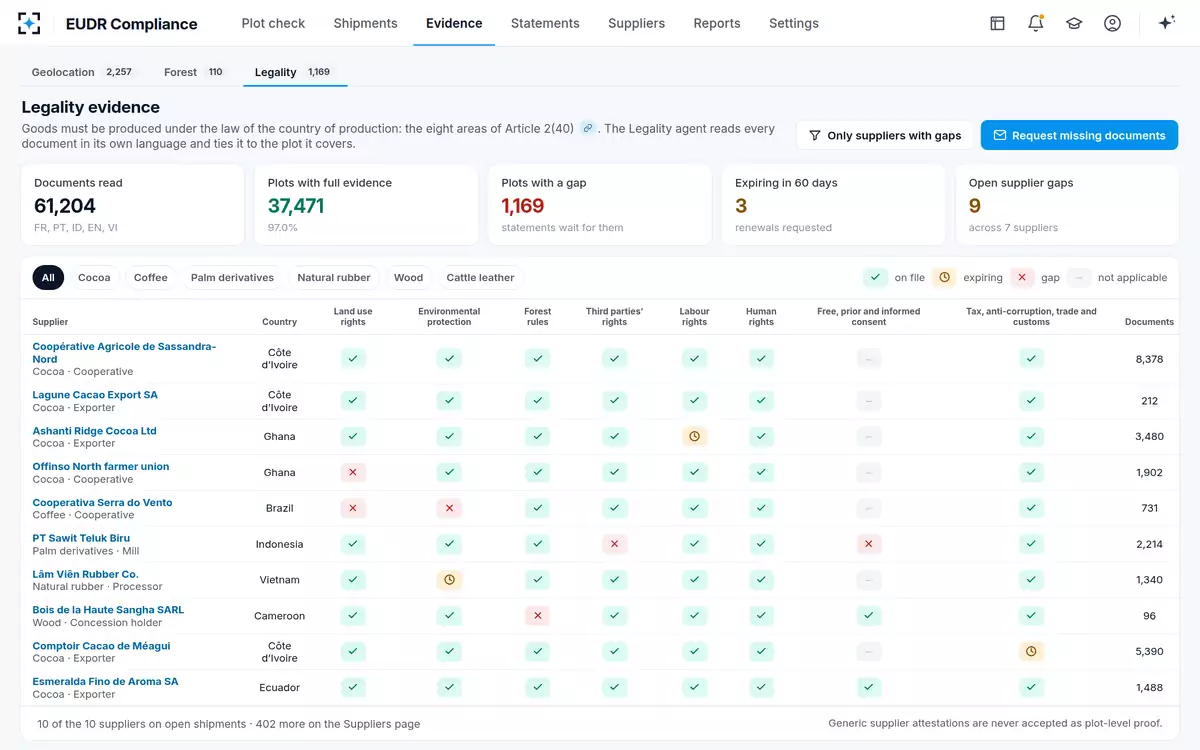Click Ashanti Ridge's expiring labour rights icon
Screen dimensions: 1200x750
[695, 436]
